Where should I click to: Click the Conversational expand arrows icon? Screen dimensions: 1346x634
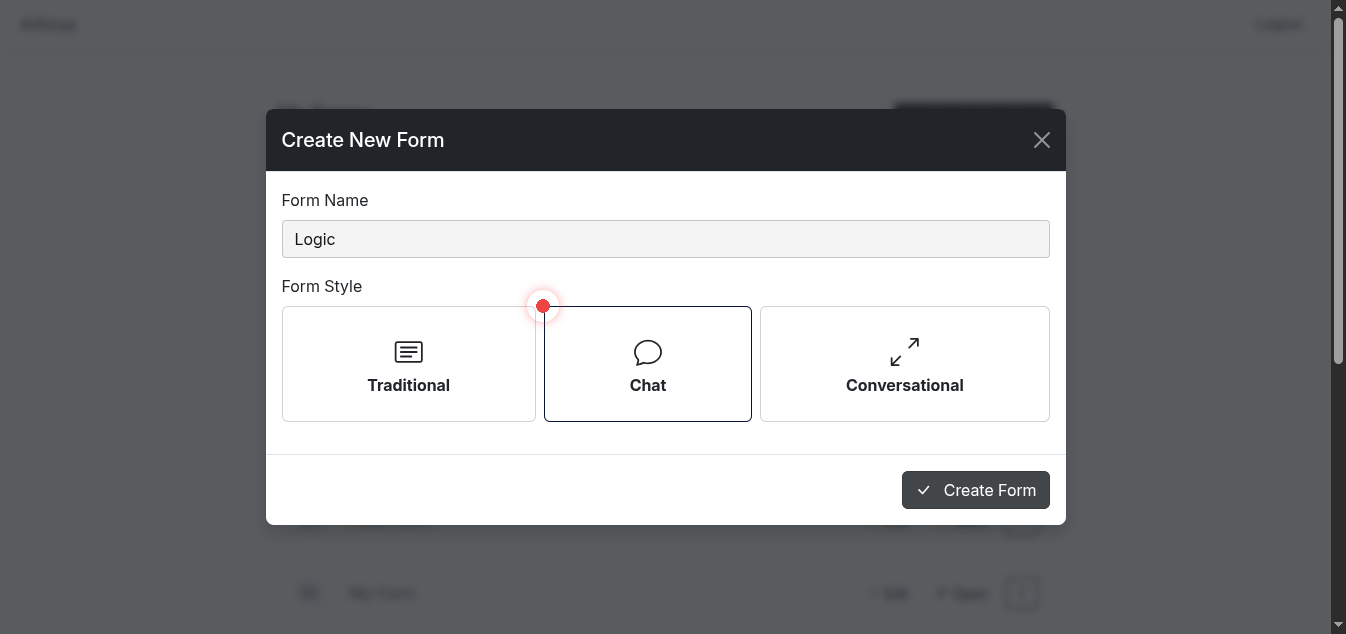pos(904,352)
